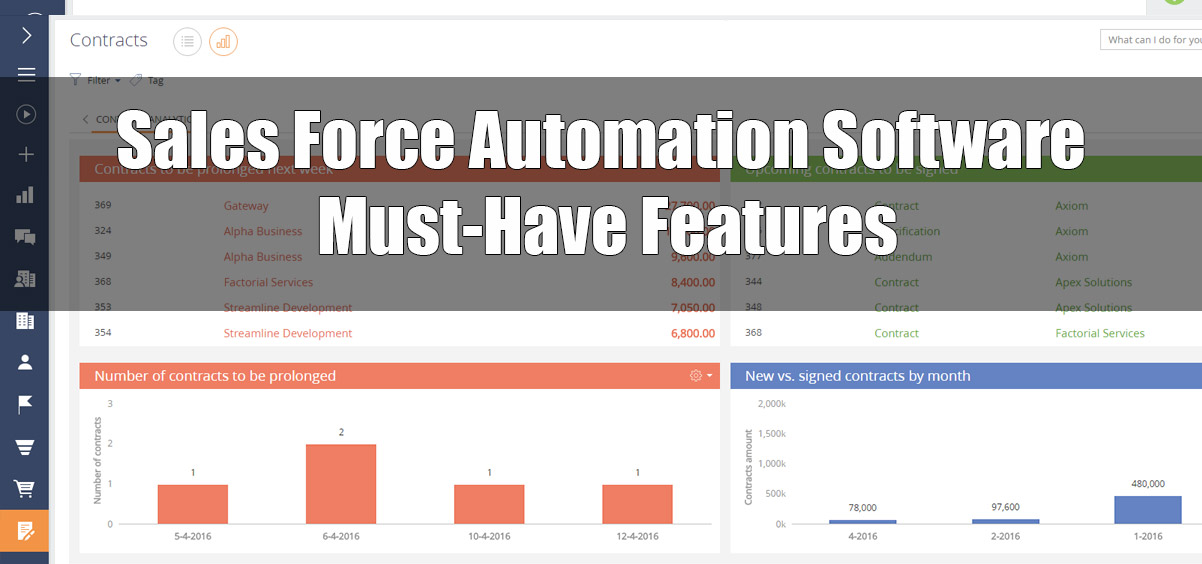Click the play/run process sidebar icon

[26, 114]
